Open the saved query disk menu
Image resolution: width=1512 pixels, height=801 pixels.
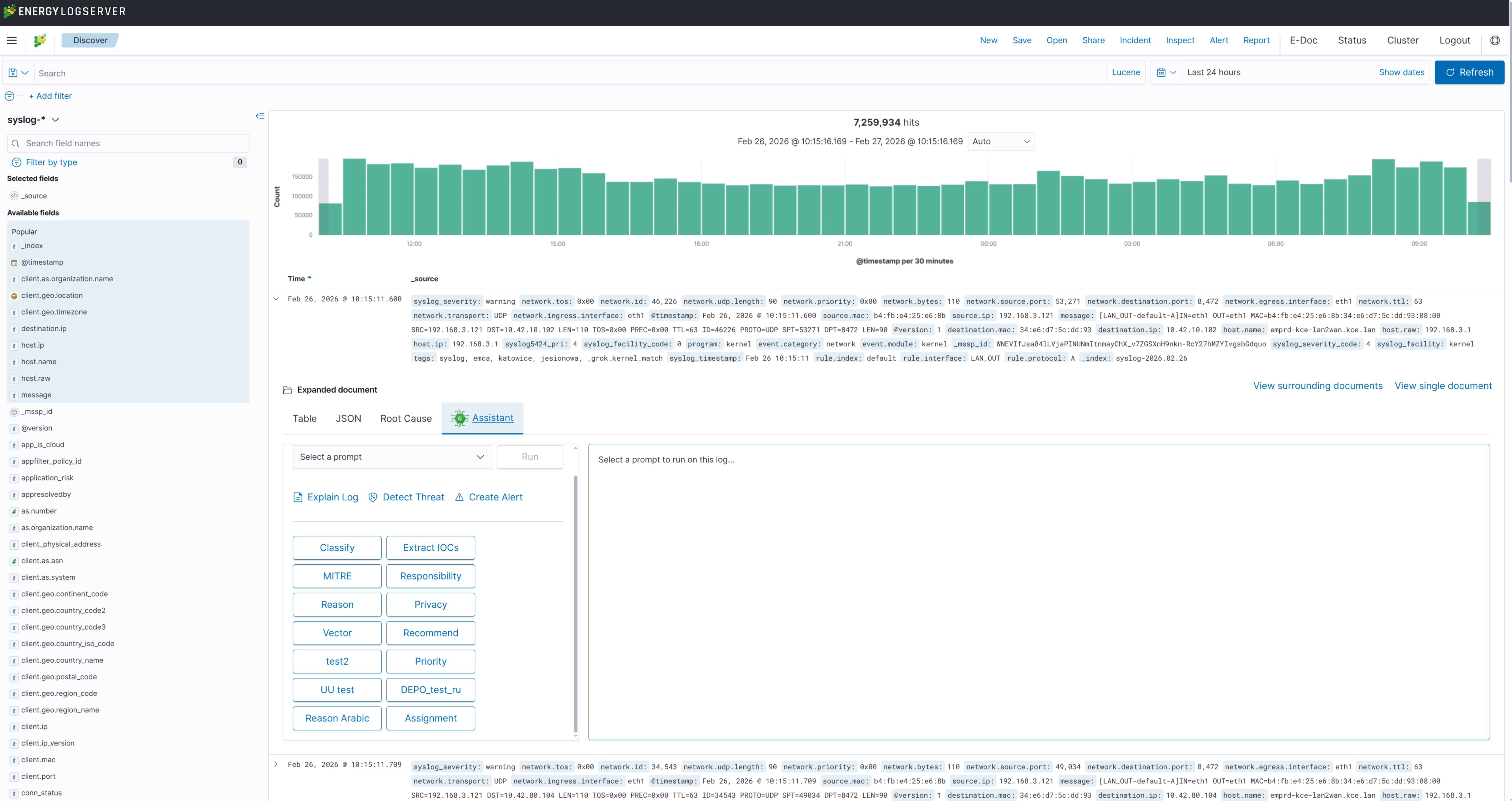[x=18, y=73]
